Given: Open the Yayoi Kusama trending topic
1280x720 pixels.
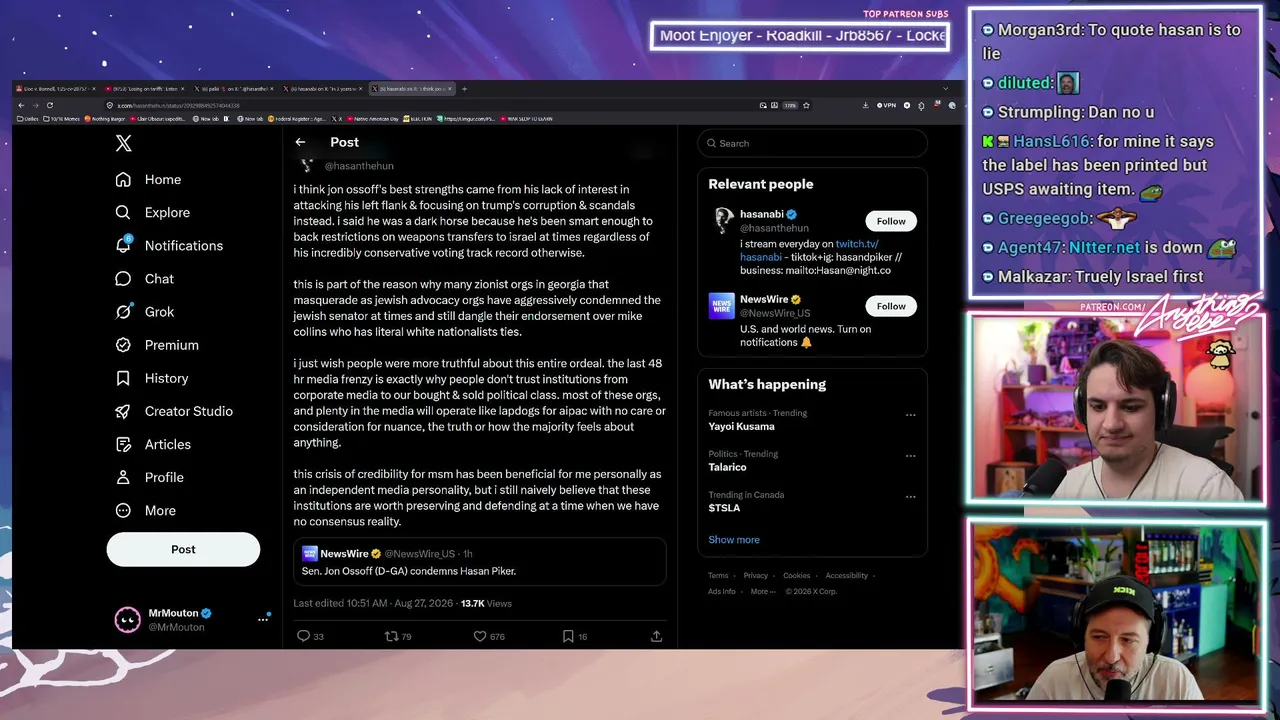Looking at the screenshot, I should [x=741, y=427].
